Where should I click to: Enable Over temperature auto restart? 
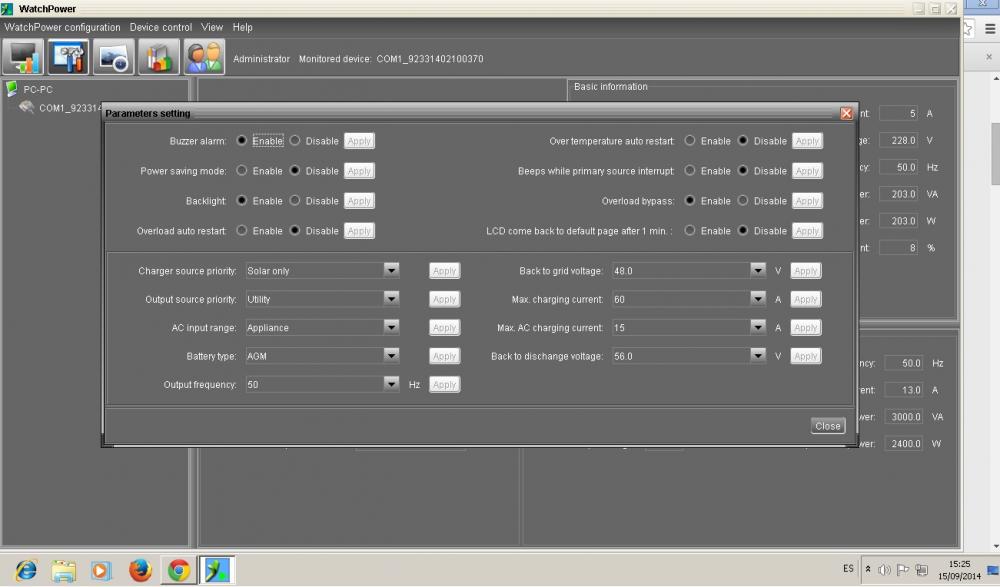(x=690, y=140)
